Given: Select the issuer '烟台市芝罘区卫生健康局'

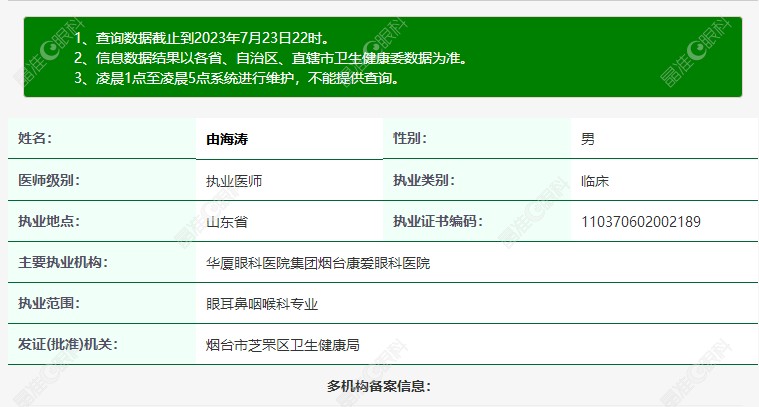Looking at the screenshot, I should (283, 345).
